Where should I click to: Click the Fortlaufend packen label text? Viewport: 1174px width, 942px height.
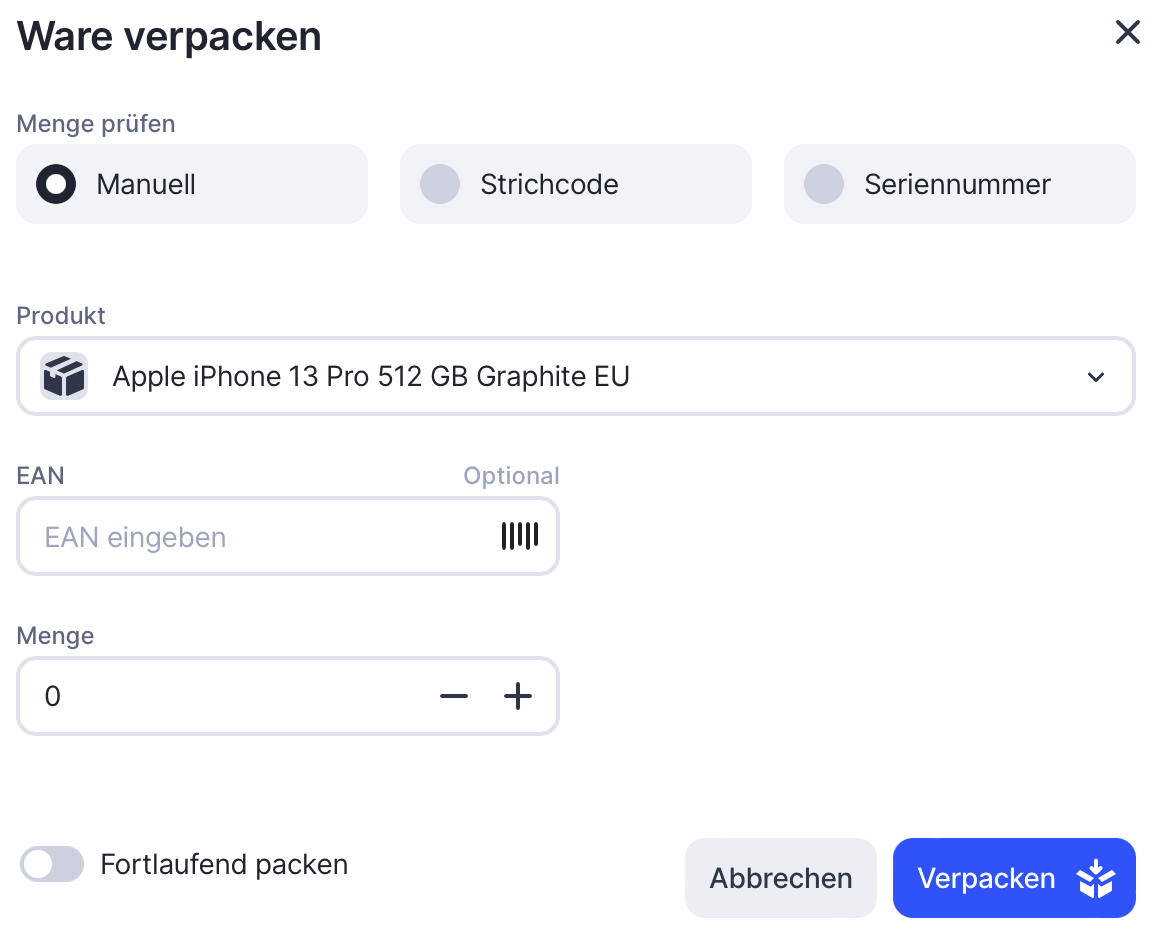[x=224, y=865]
